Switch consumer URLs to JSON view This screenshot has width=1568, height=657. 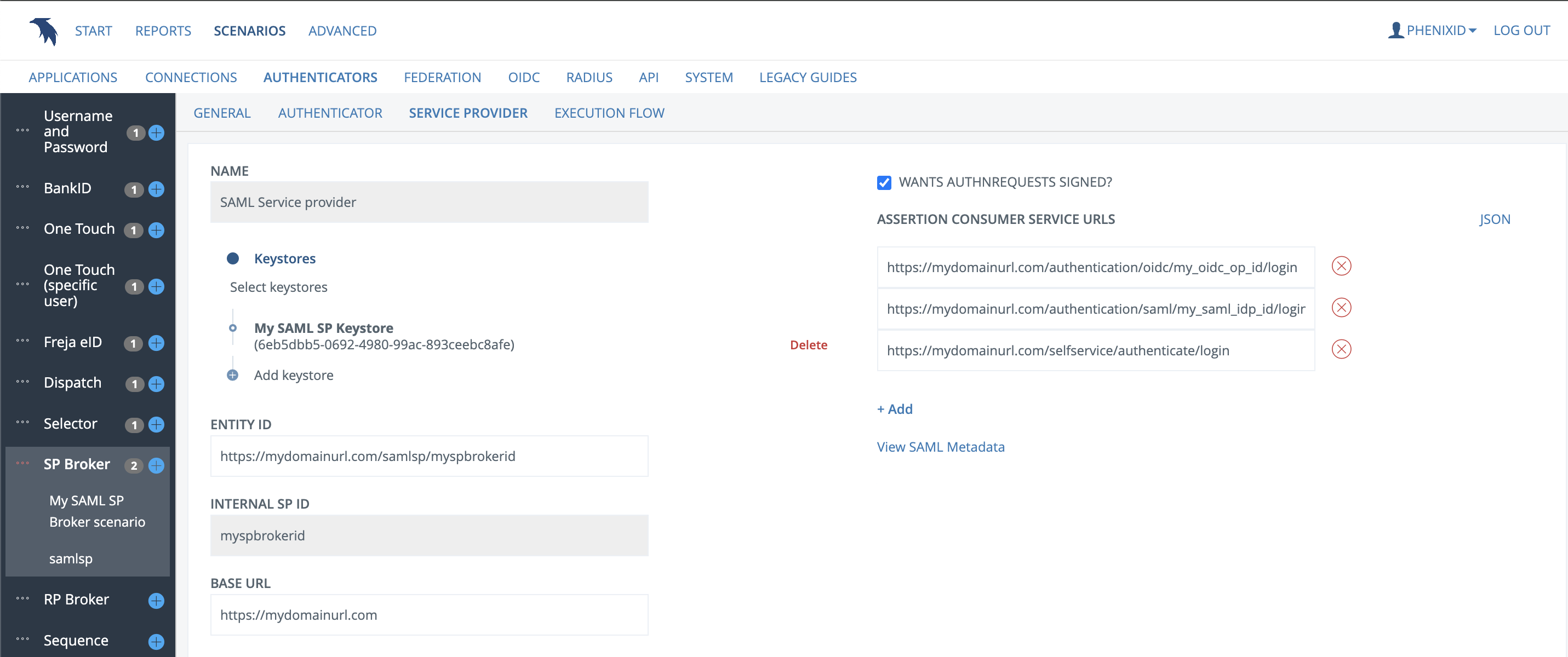click(x=1495, y=219)
